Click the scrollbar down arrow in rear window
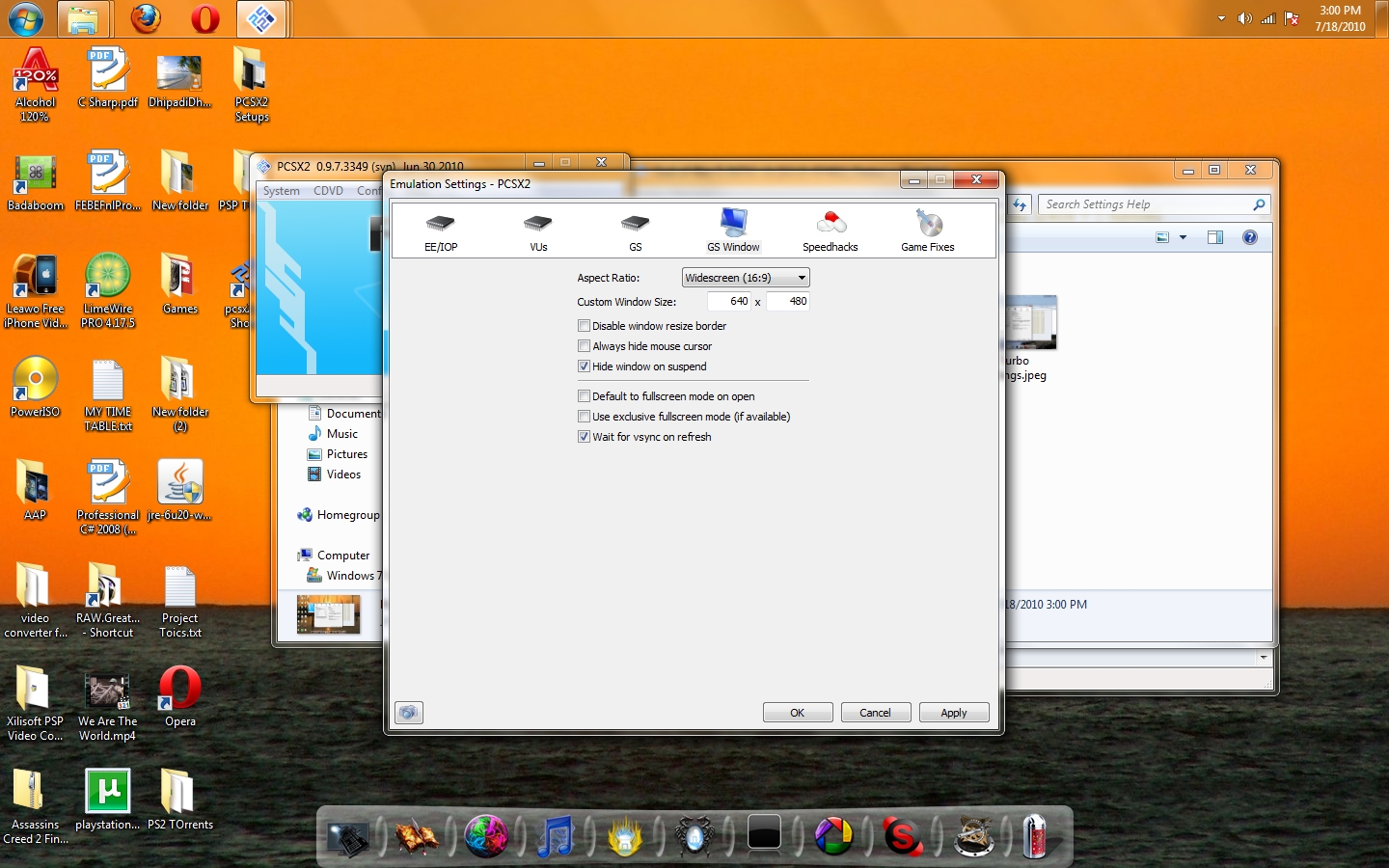Image resolution: width=1389 pixels, height=868 pixels. [1264, 657]
